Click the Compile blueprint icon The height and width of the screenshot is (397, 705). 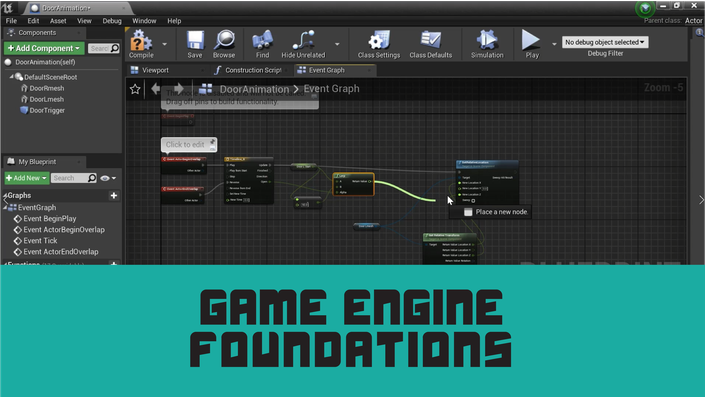pyautogui.click(x=141, y=40)
